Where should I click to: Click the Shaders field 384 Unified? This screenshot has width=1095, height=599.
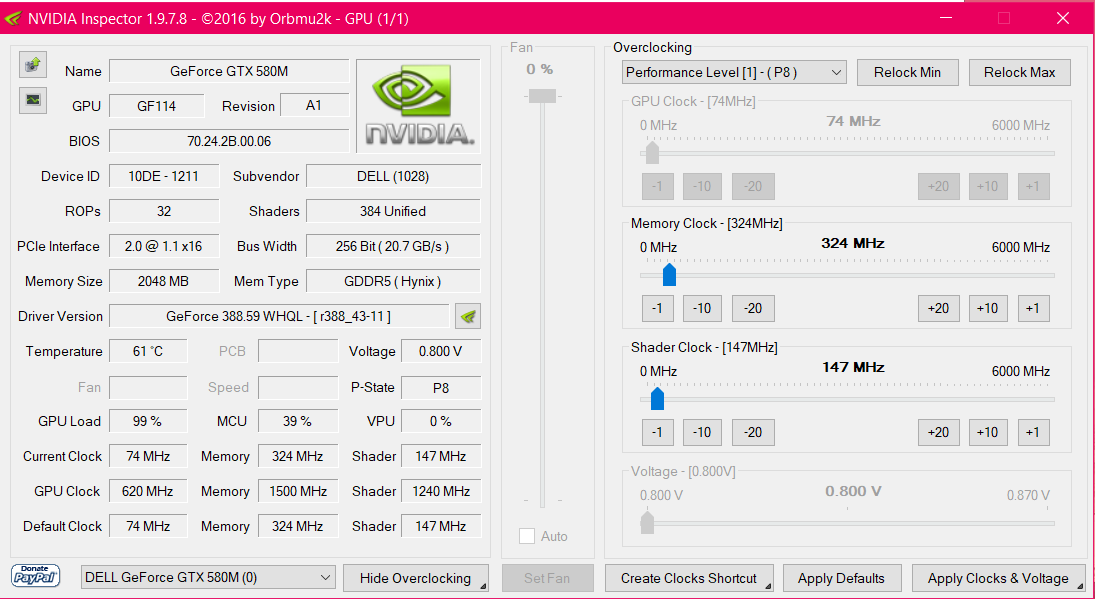[x=393, y=211]
